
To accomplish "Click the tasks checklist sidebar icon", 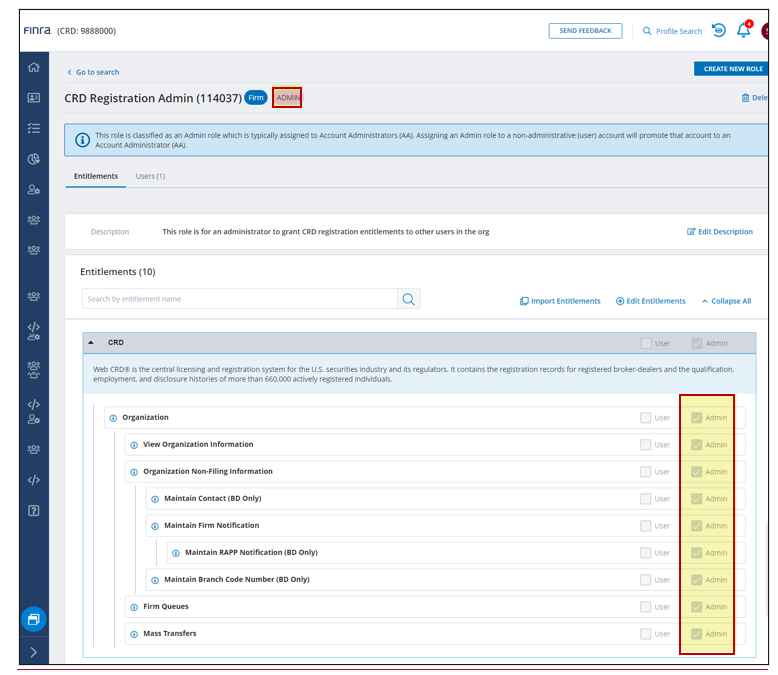I will tap(34, 128).
